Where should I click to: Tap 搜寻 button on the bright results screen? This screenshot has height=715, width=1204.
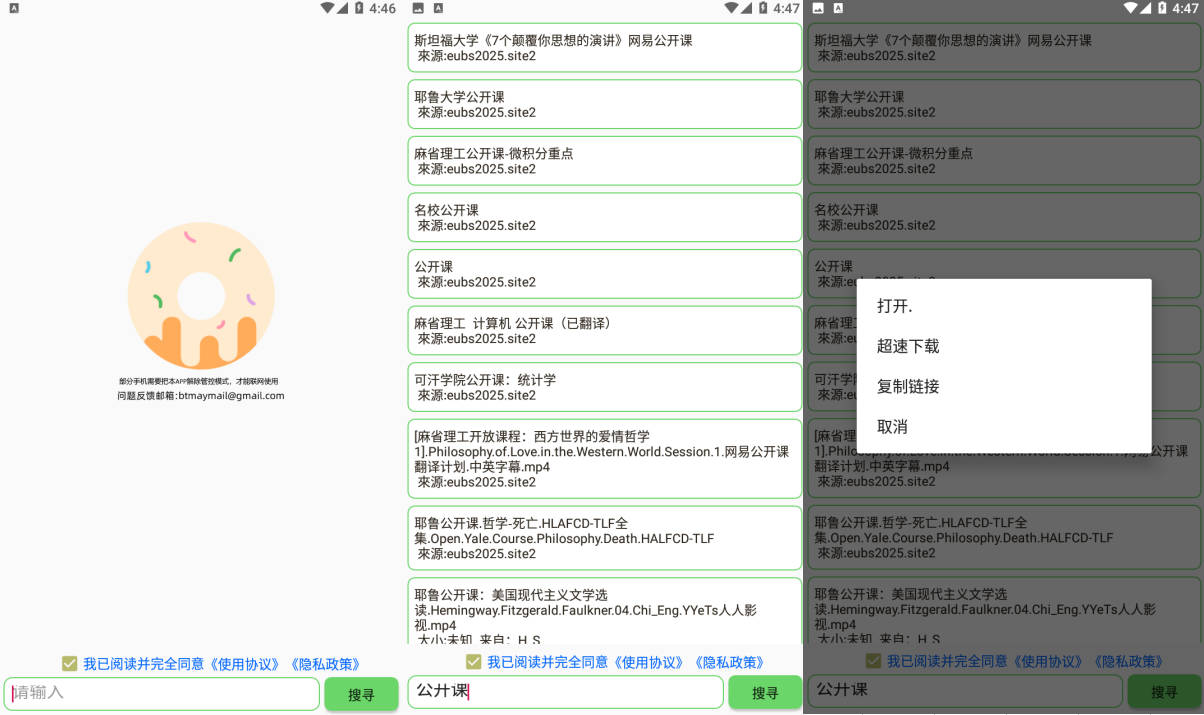pos(765,693)
